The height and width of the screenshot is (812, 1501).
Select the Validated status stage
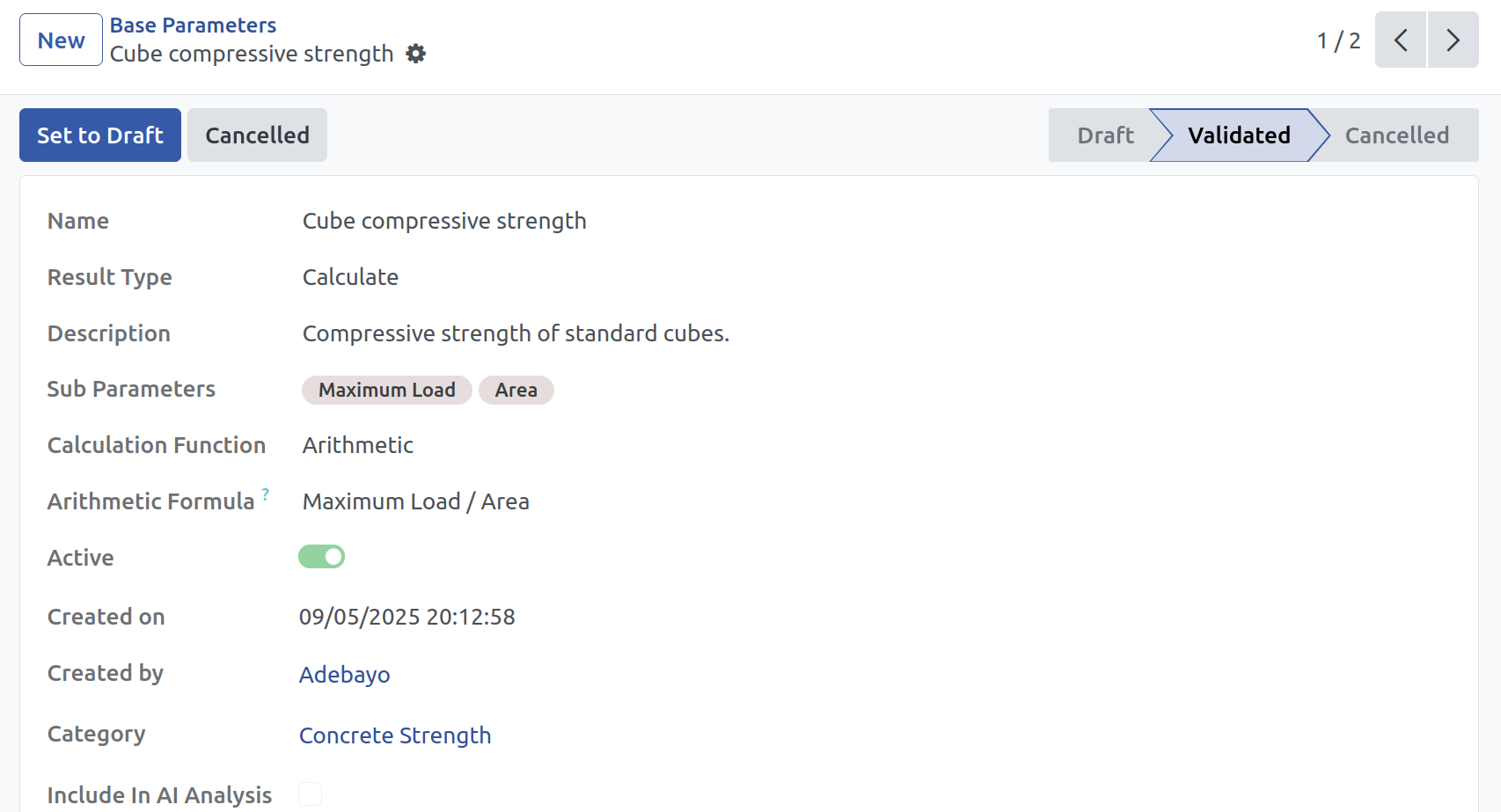click(1239, 135)
